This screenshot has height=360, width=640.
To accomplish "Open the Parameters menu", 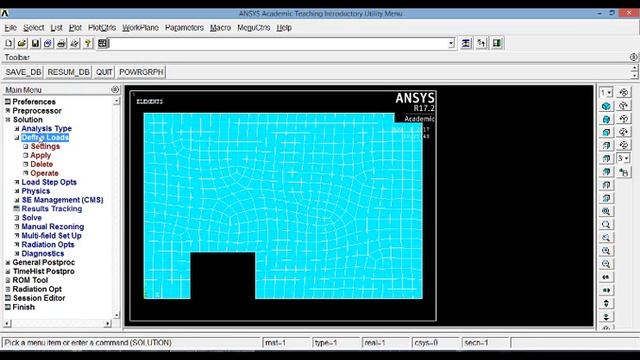I will [x=184, y=28].
